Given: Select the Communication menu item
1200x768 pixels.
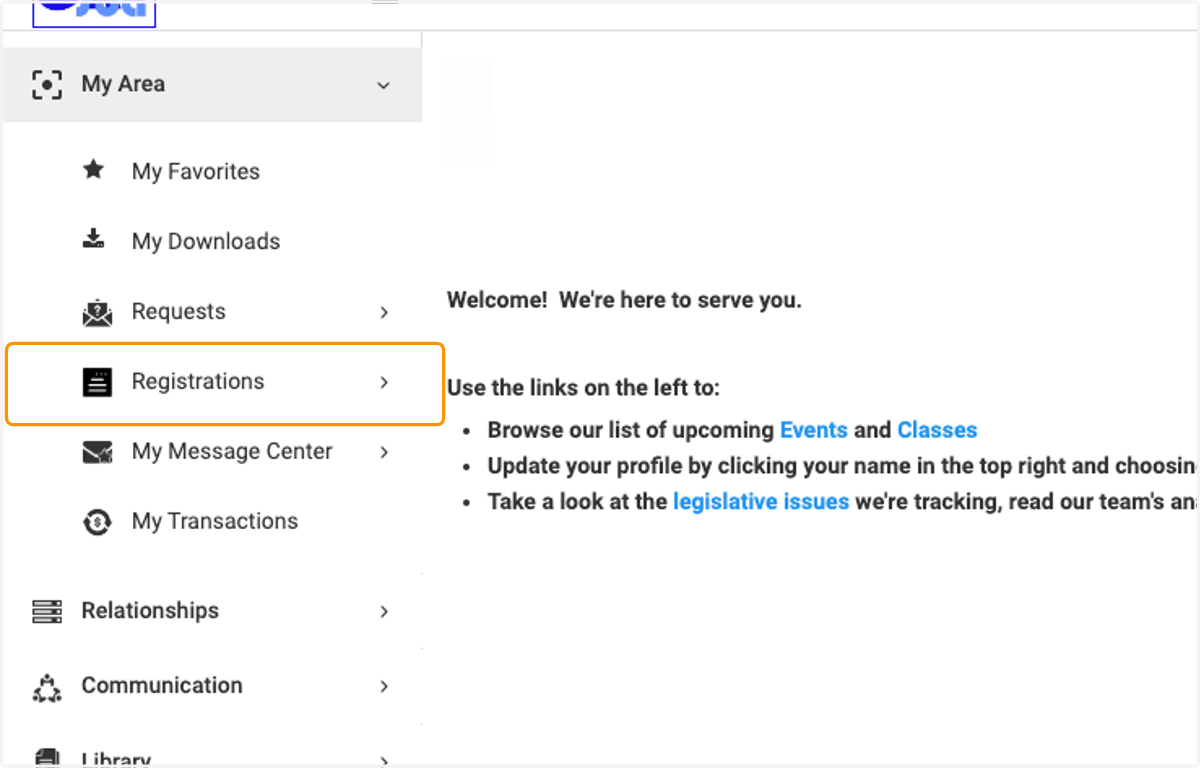Looking at the screenshot, I should click(162, 686).
